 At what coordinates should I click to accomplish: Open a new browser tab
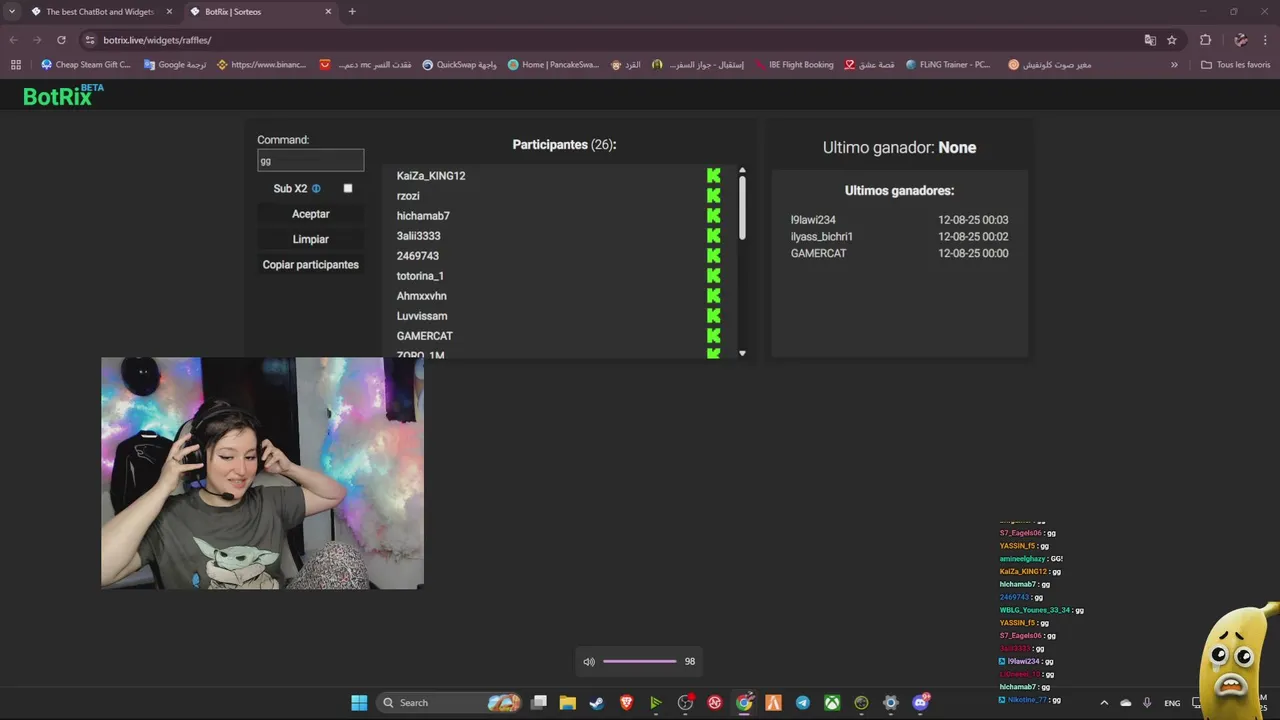click(x=352, y=12)
